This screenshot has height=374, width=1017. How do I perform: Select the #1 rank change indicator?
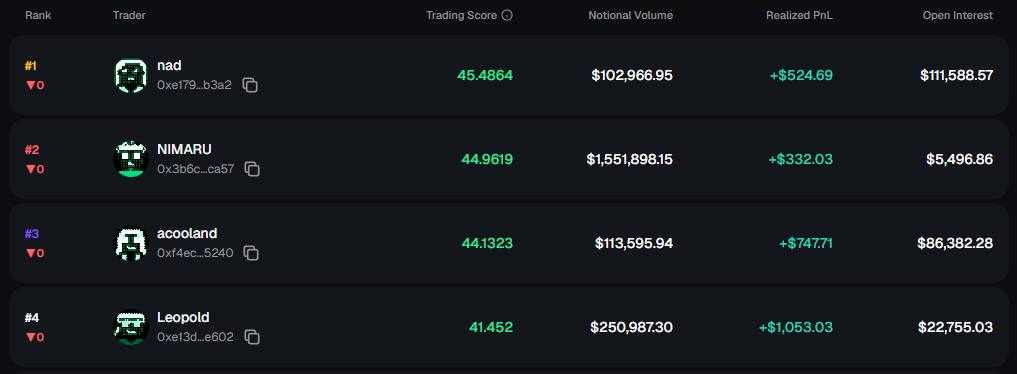pyautogui.click(x=35, y=85)
